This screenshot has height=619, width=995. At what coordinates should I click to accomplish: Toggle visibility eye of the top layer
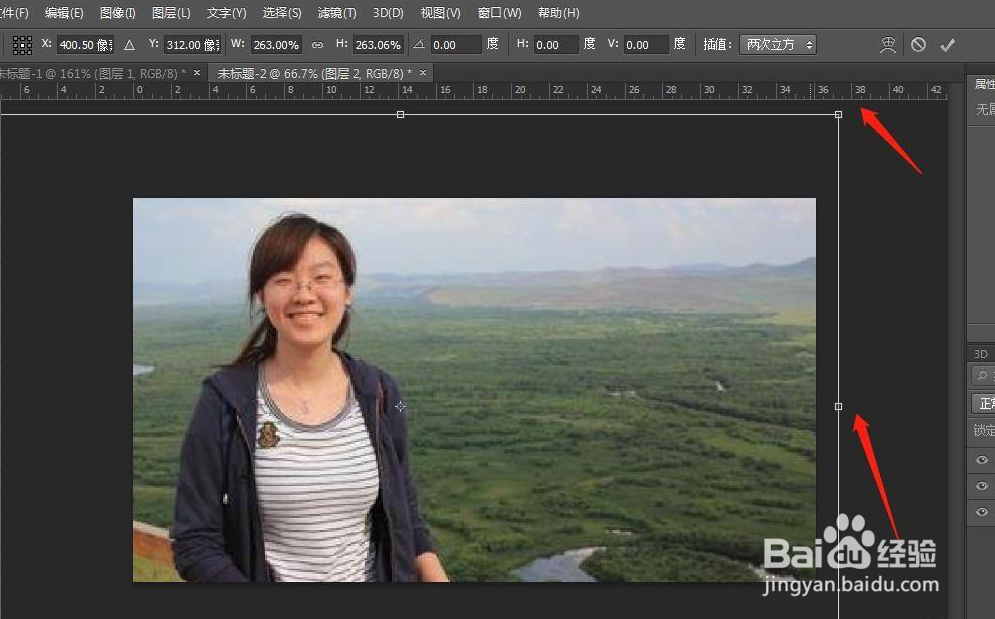(x=982, y=460)
